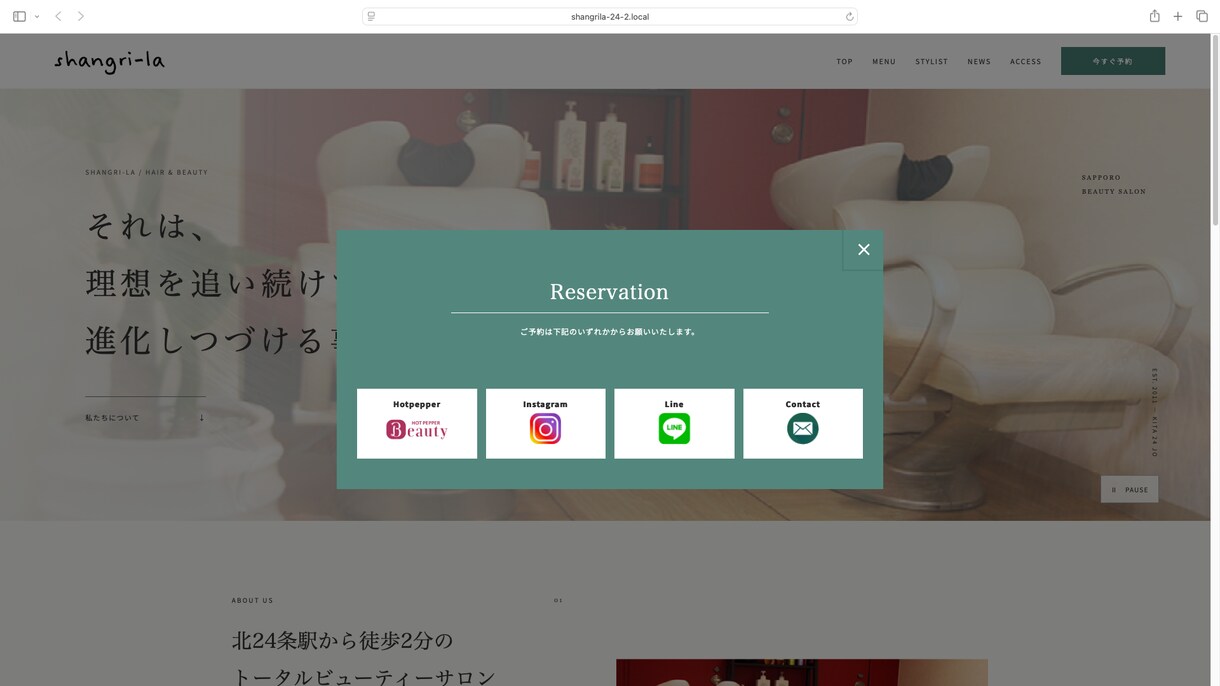The image size is (1220, 686).
Task: Open the 今すぐ予約 reserve button
Action: coord(1113,61)
